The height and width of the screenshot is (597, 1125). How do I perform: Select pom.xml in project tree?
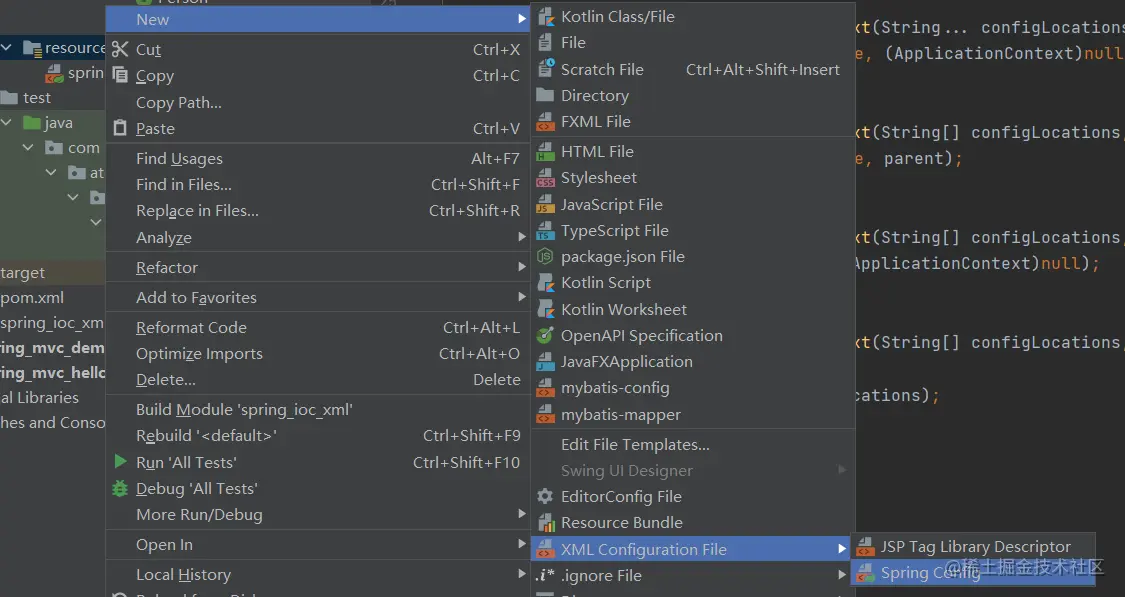pos(32,298)
